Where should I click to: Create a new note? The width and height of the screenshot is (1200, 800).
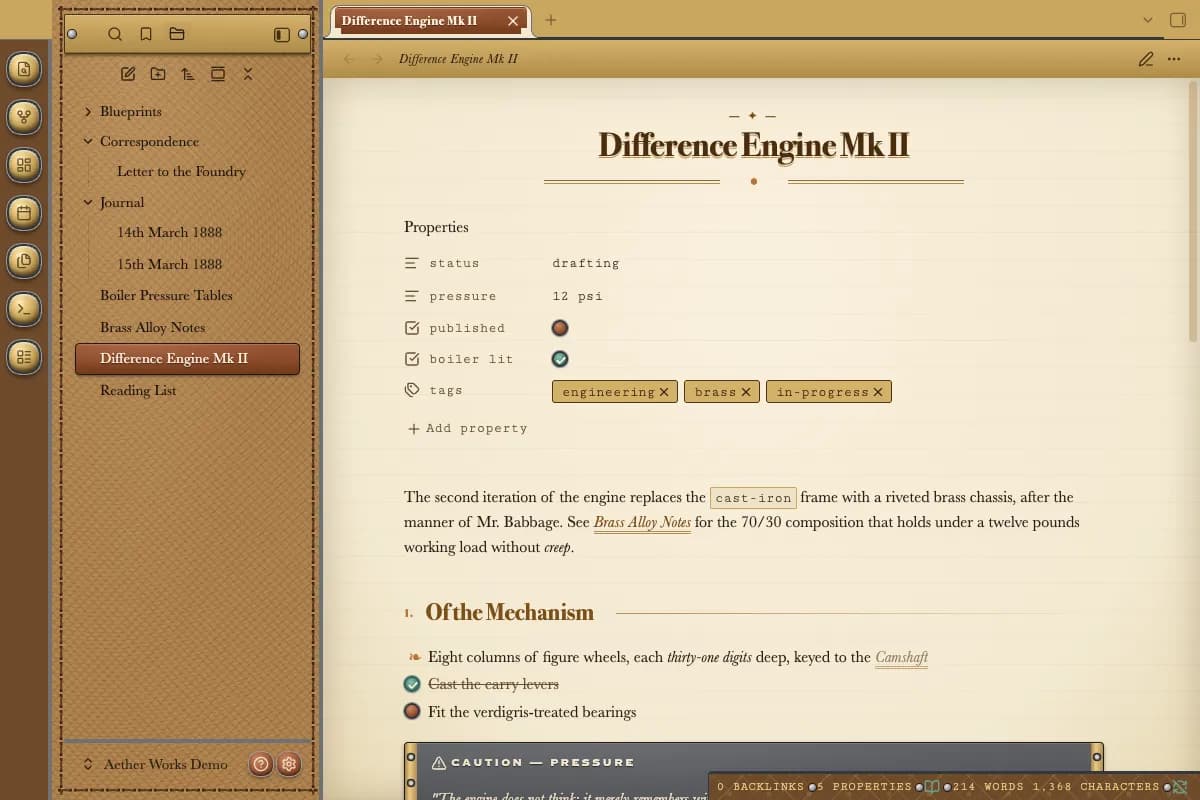click(128, 74)
